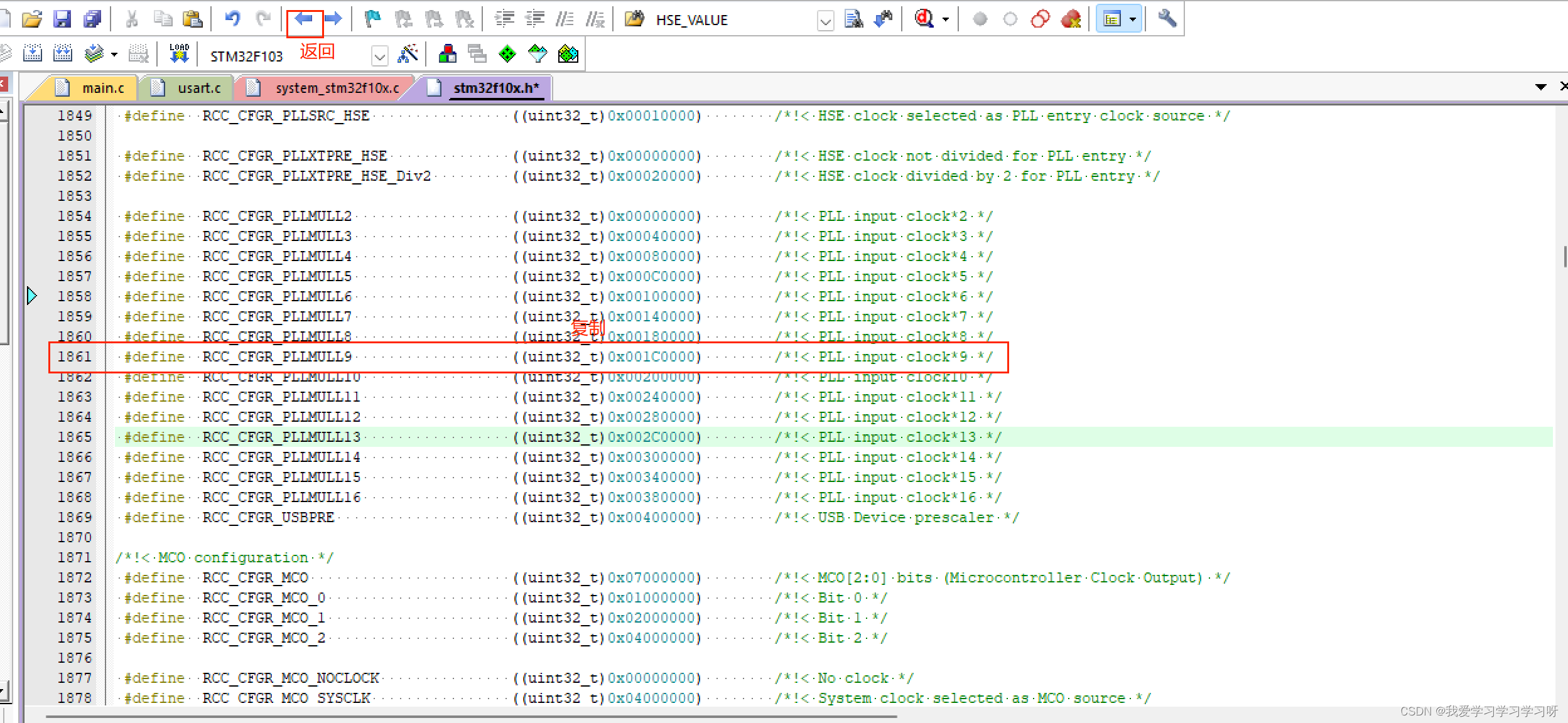
Task: Click the Open file folder button
Action: (x=32, y=19)
